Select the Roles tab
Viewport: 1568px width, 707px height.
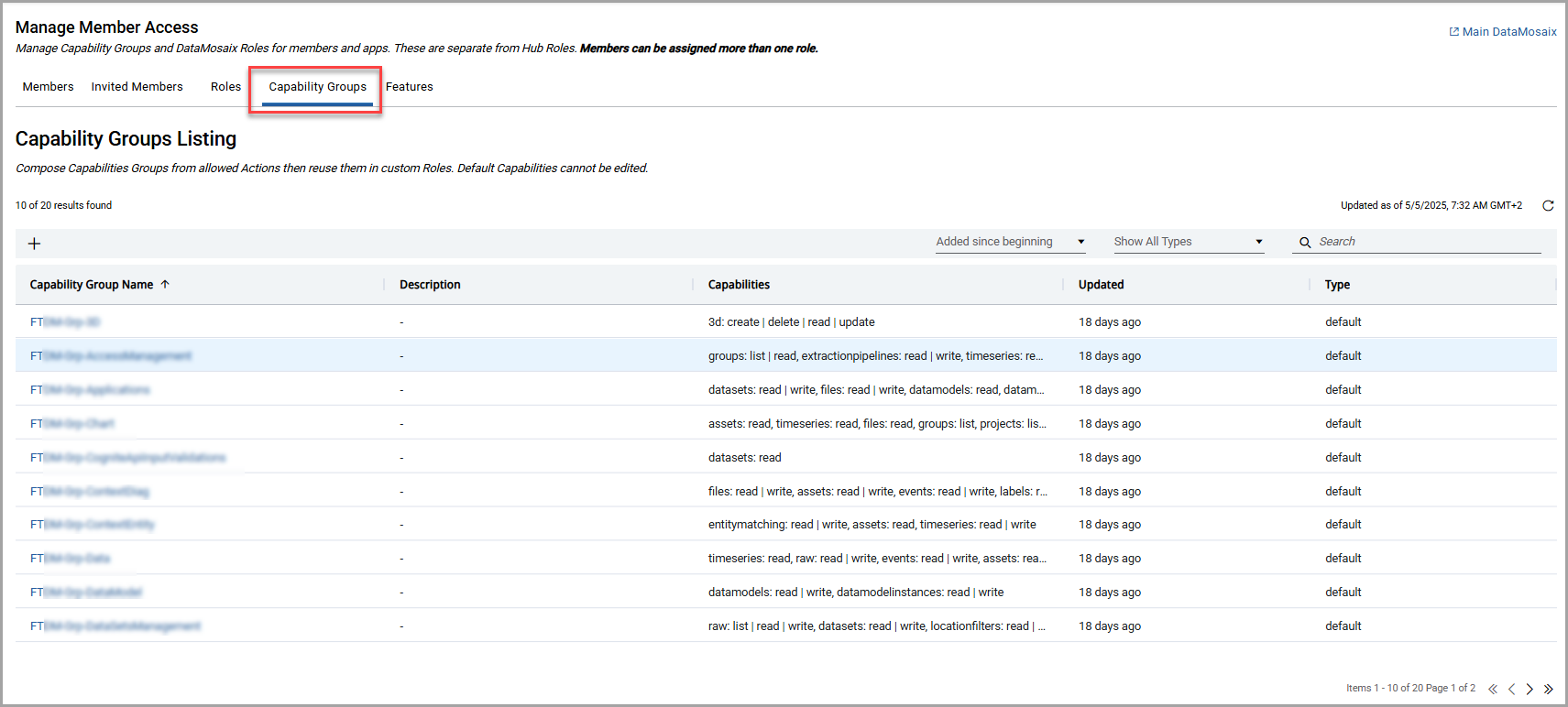225,87
